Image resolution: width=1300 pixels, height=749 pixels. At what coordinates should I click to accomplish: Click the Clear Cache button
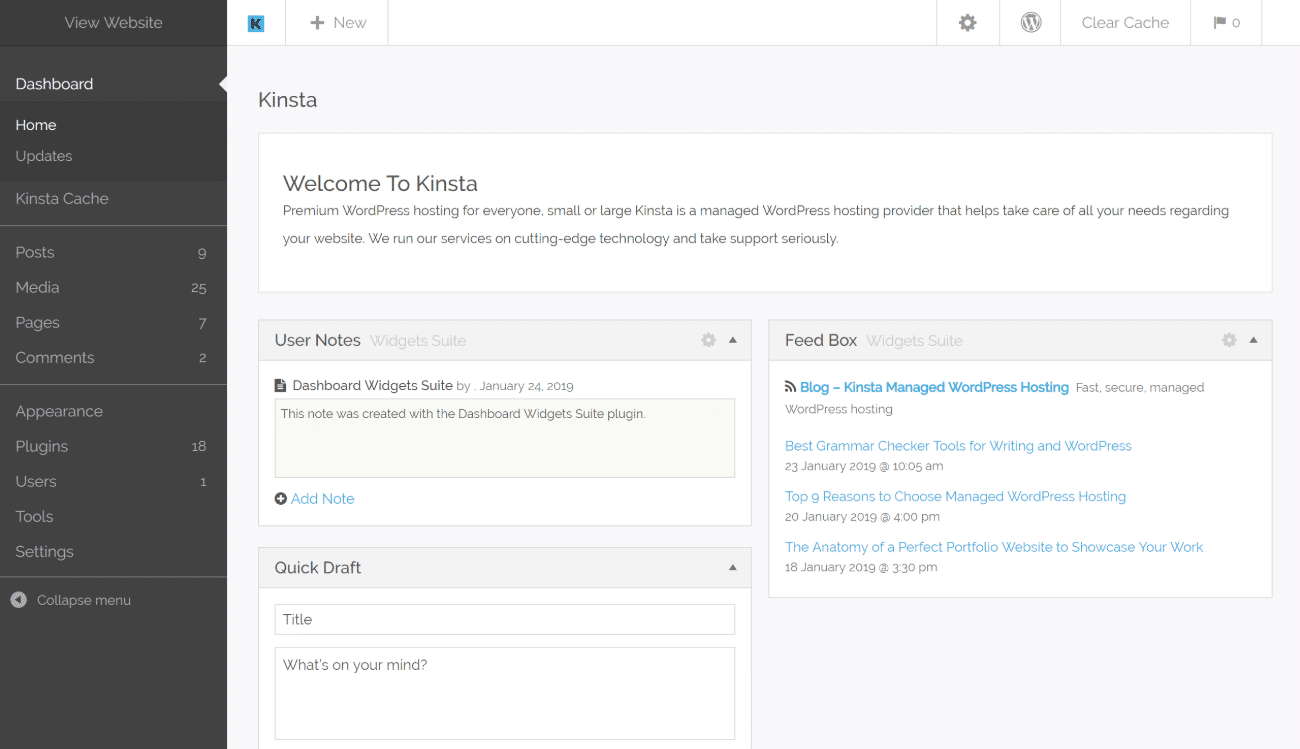(x=1125, y=22)
